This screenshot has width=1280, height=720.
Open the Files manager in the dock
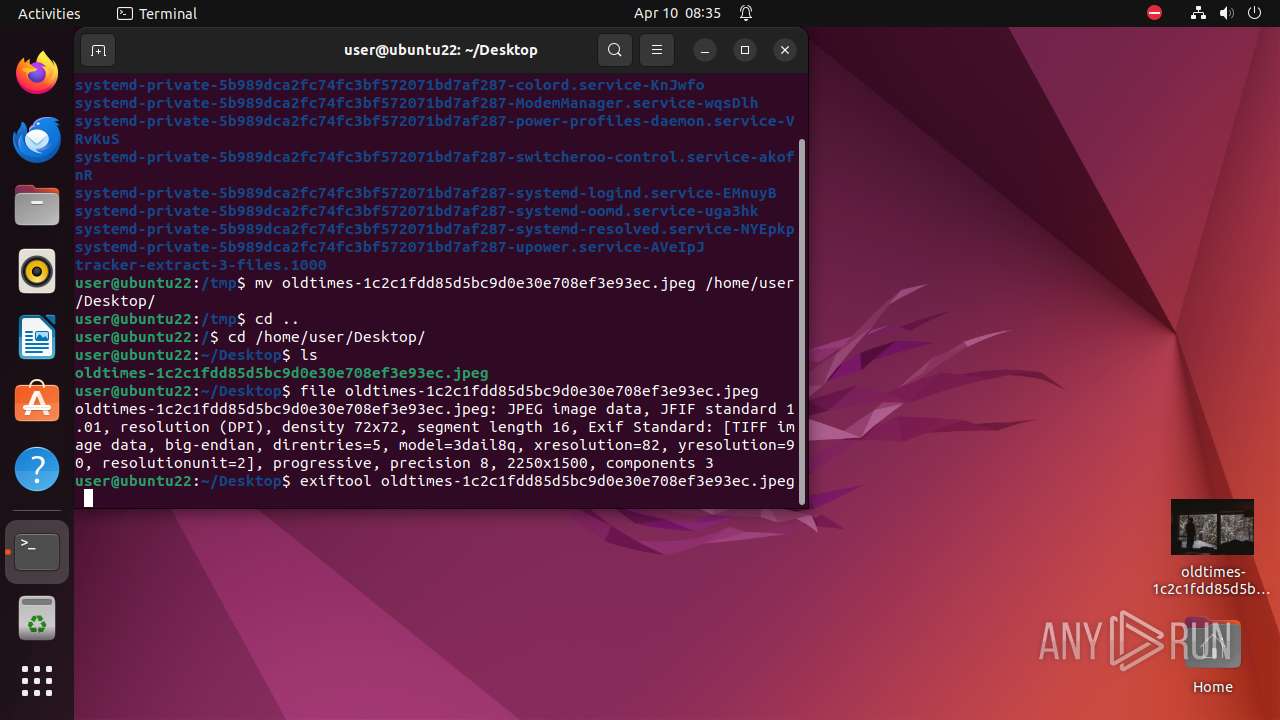[37, 205]
